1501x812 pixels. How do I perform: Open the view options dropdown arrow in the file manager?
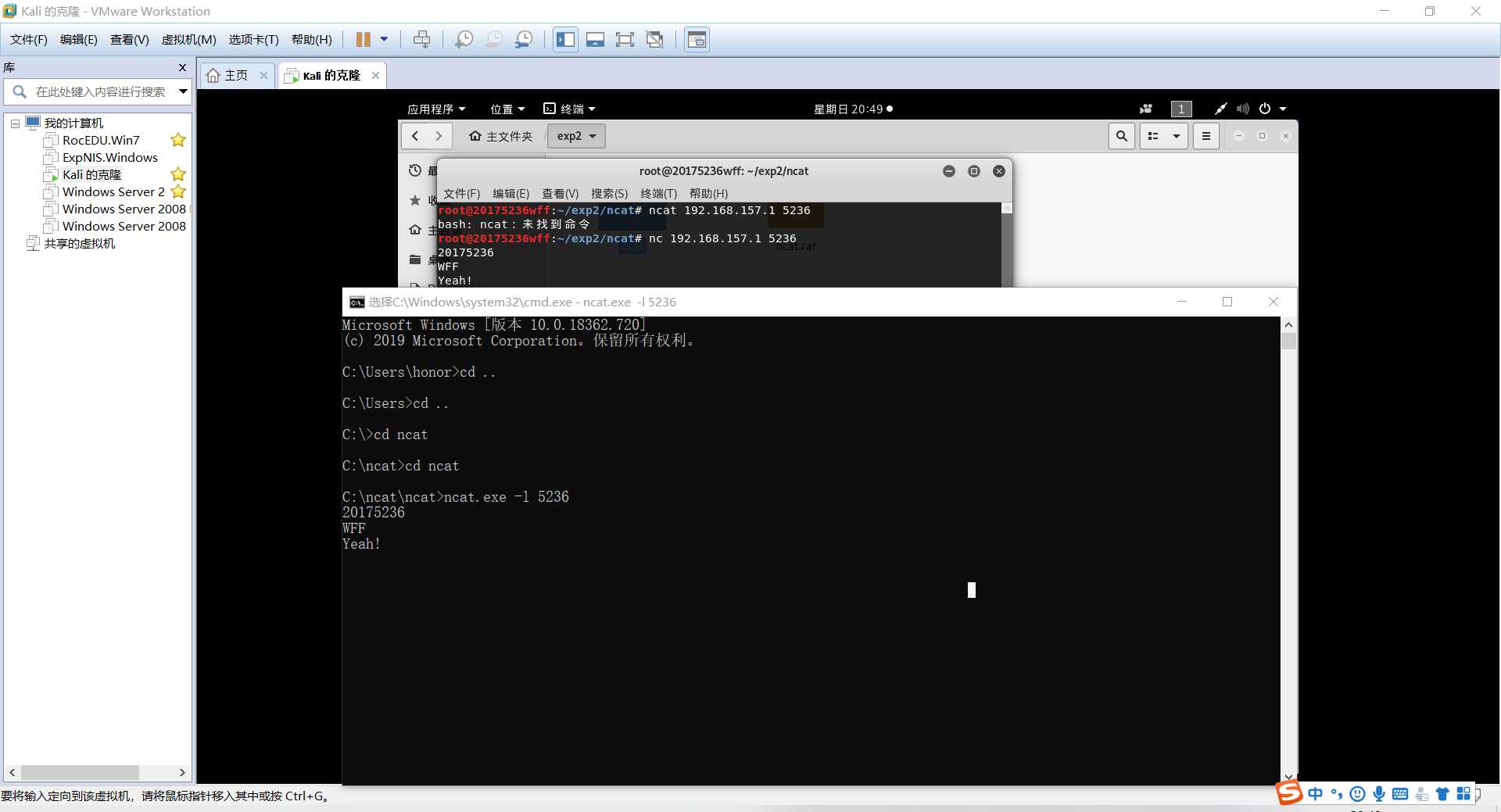pos(1177,136)
